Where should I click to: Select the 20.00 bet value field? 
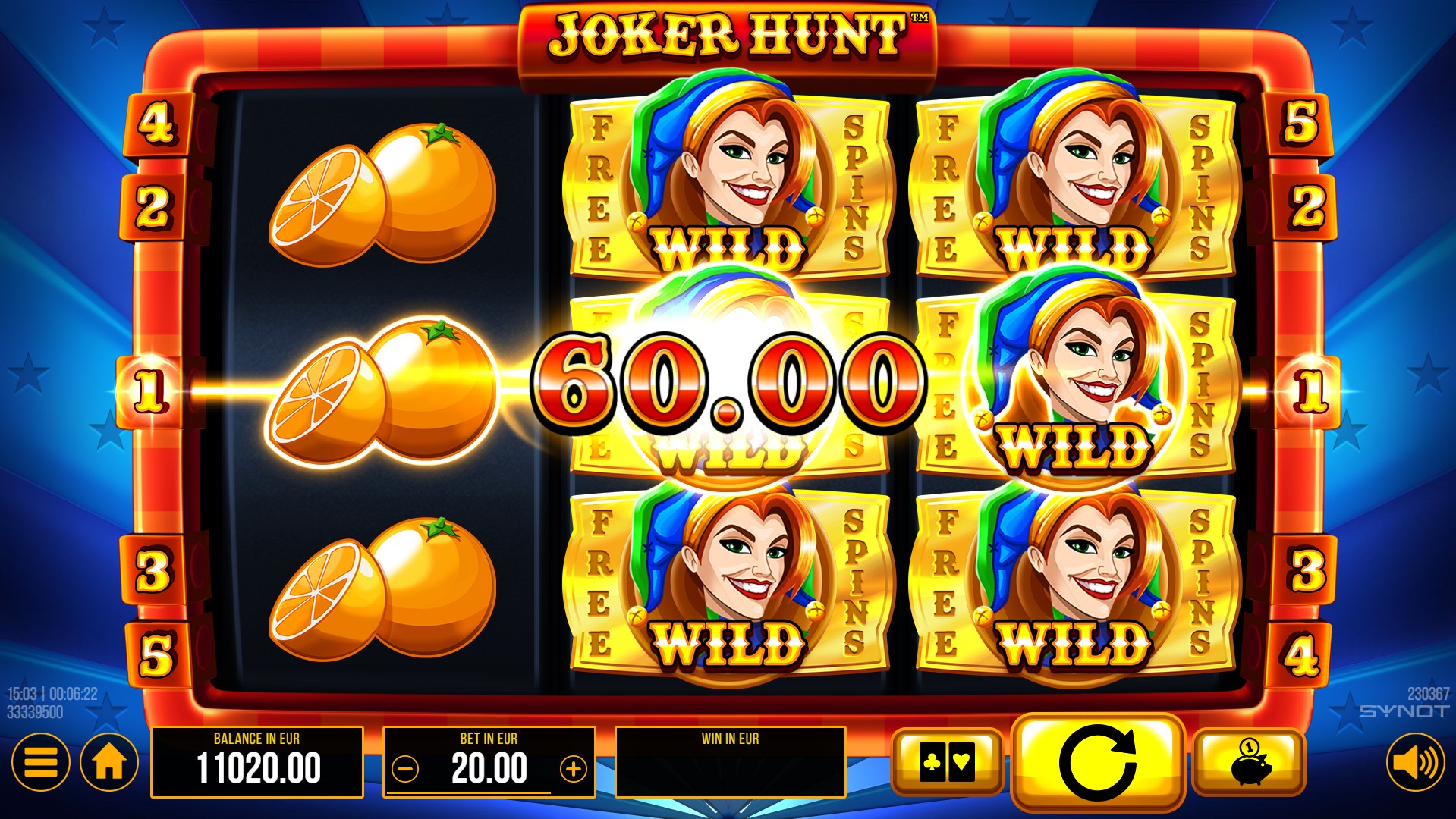(x=489, y=769)
